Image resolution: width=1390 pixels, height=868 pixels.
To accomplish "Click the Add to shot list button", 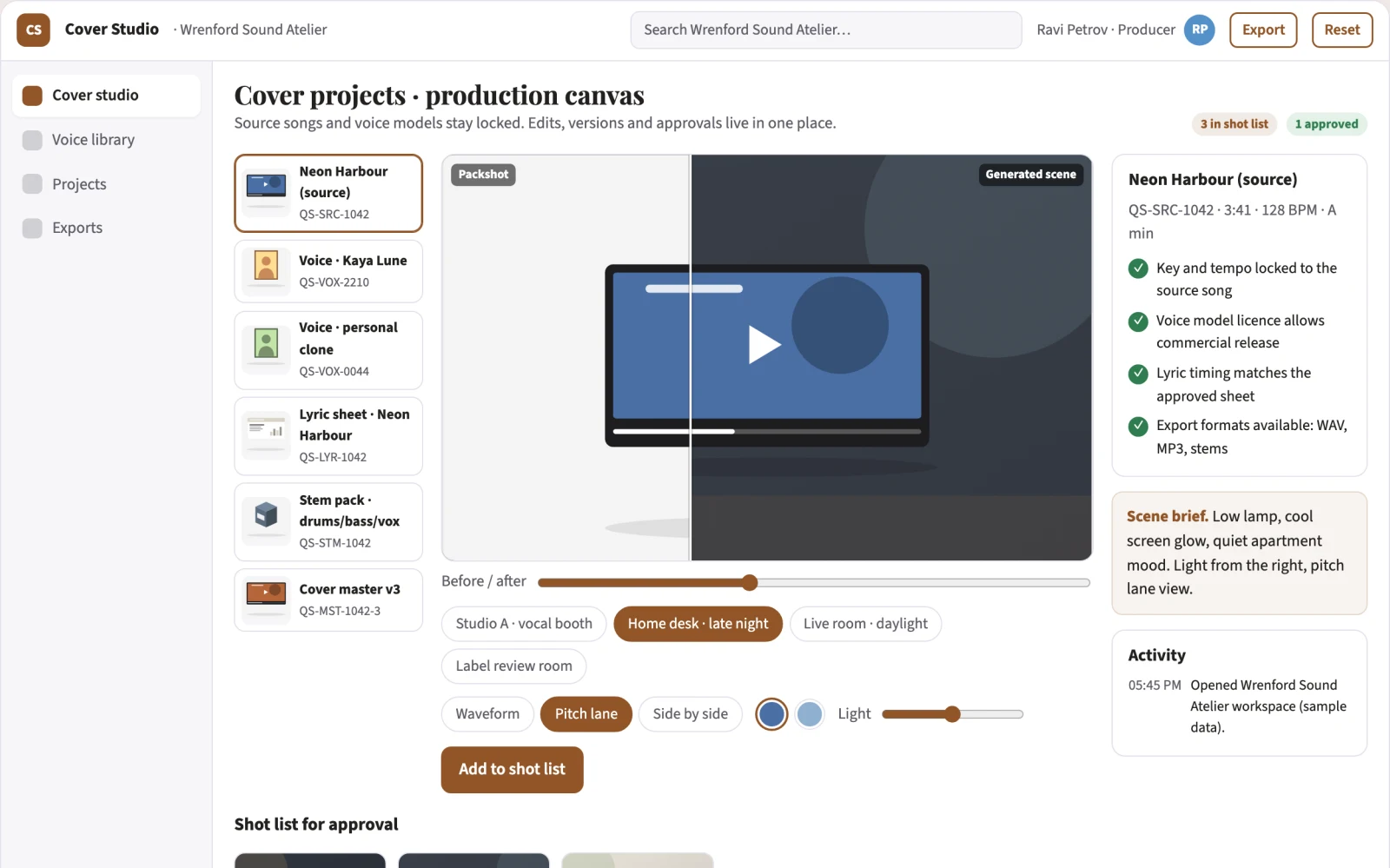I will (513, 770).
